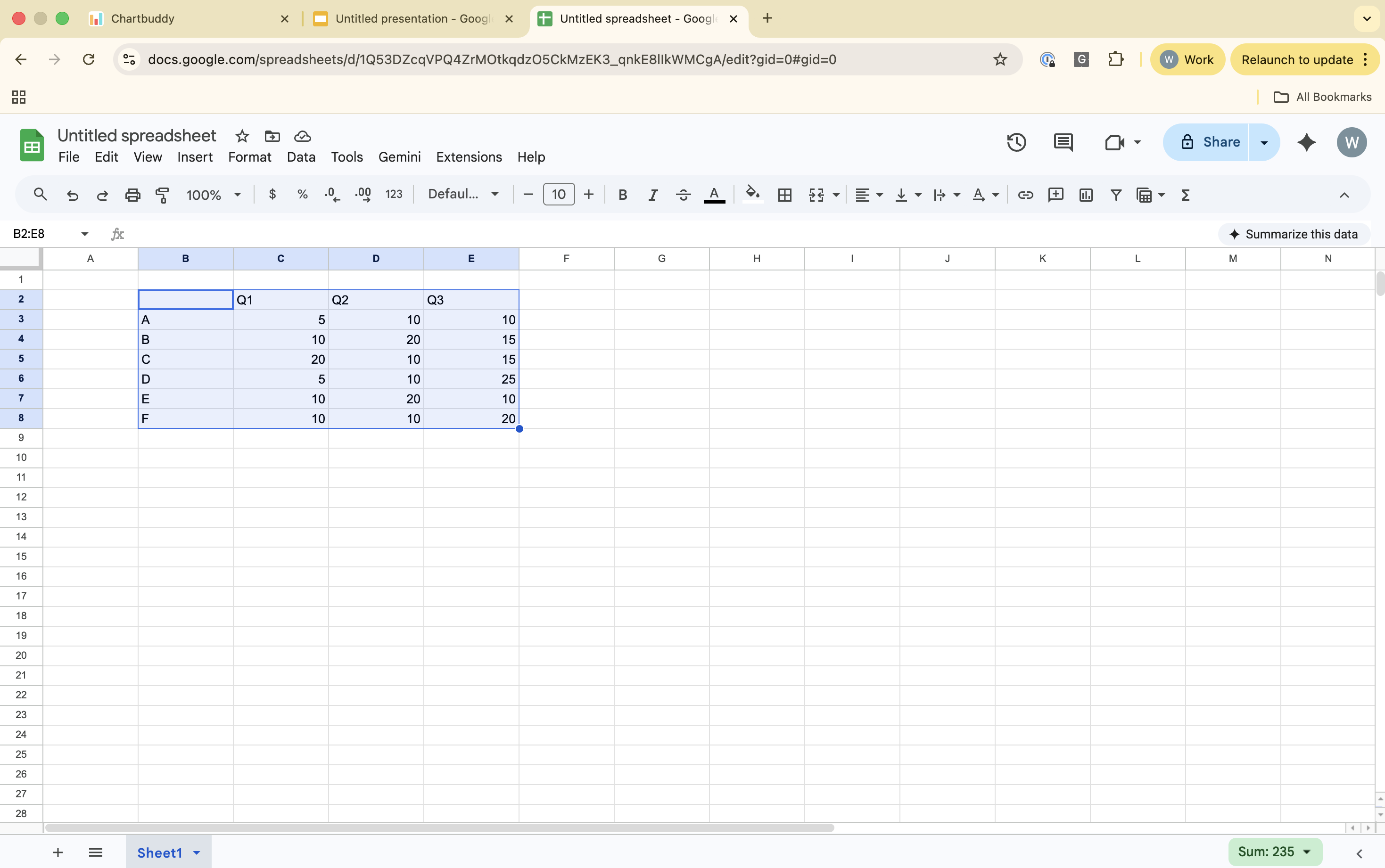Open the zoom level dropdown
The image size is (1385, 868).
213,195
